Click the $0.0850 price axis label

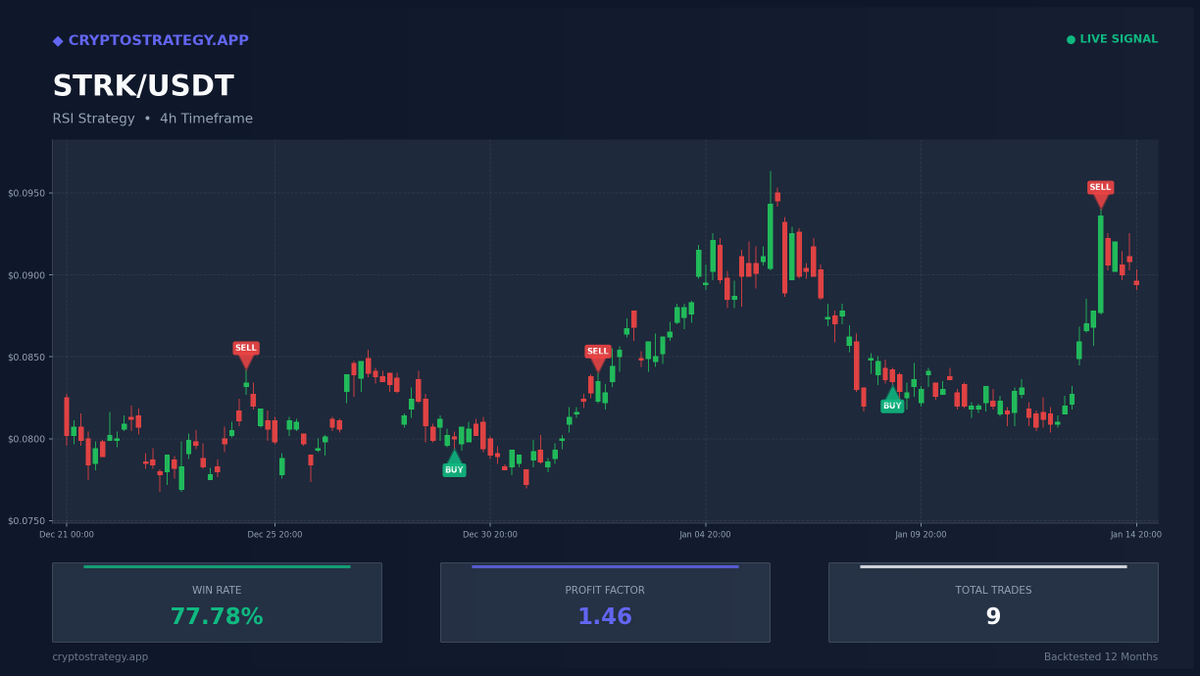(x=27, y=358)
